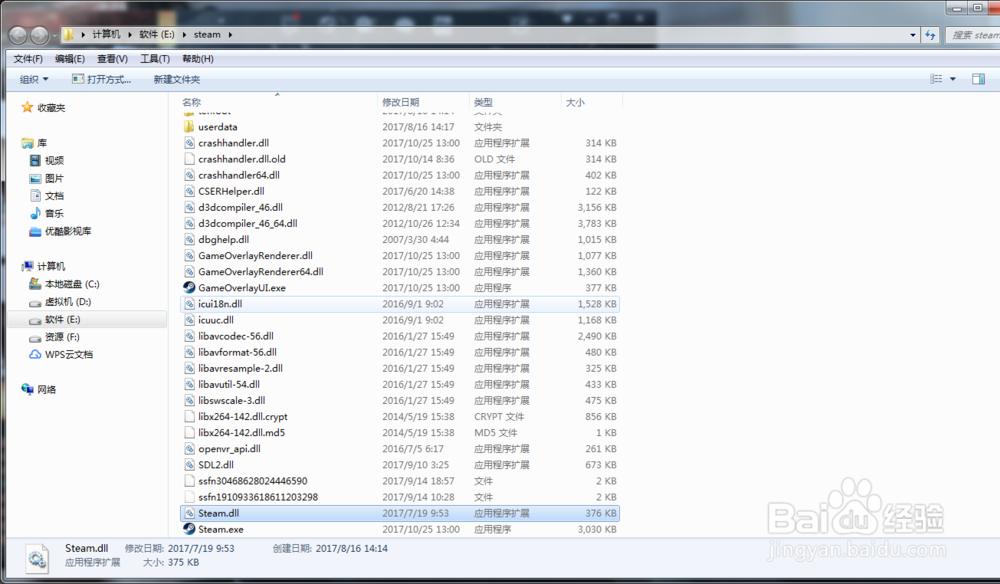Select GameOverlayRenderer64.dll file name
The width and height of the screenshot is (1000, 584).
[261, 272]
